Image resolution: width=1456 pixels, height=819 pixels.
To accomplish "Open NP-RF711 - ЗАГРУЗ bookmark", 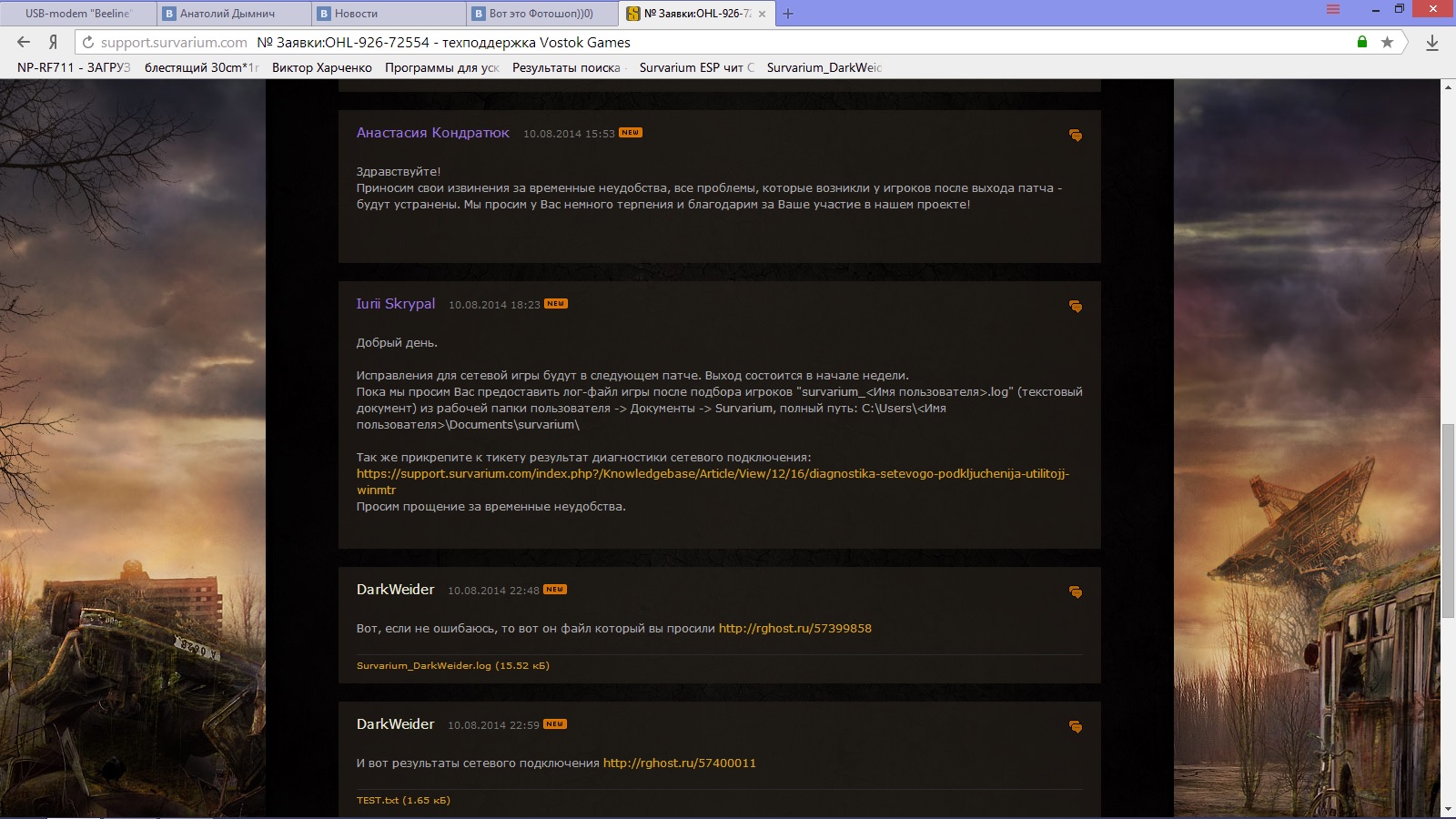I will 74,67.
